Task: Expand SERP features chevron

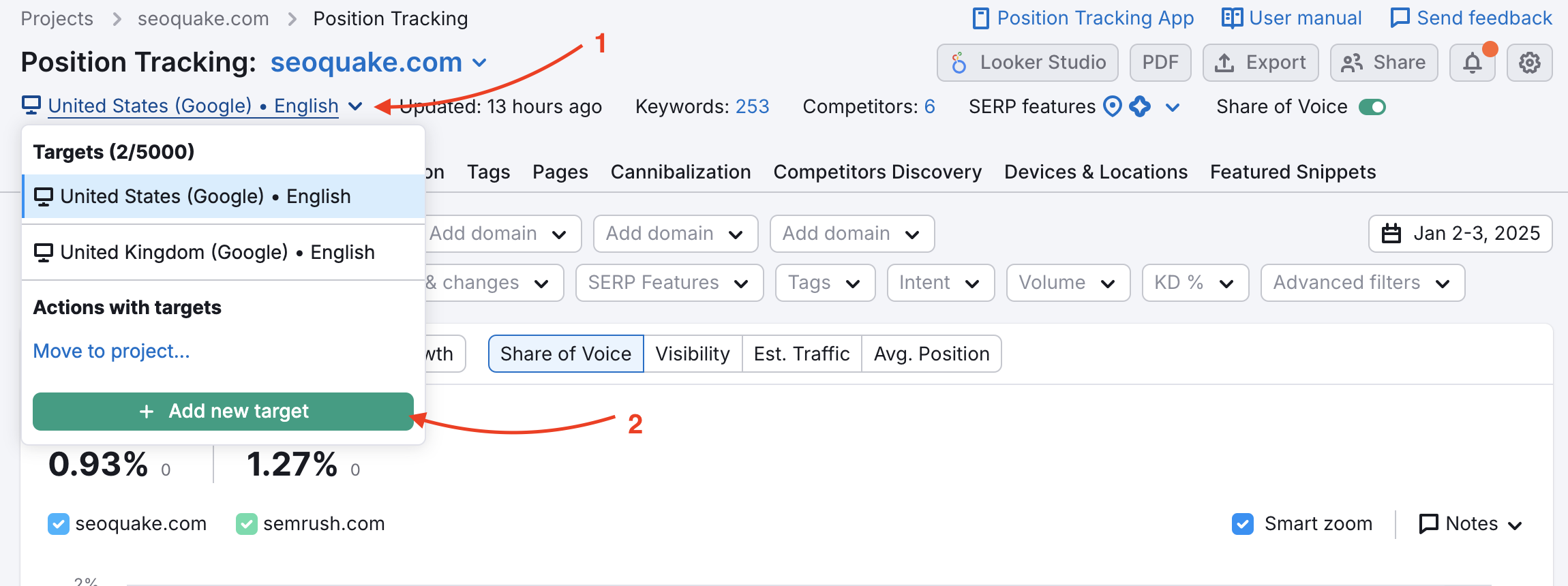Action: tap(1173, 107)
